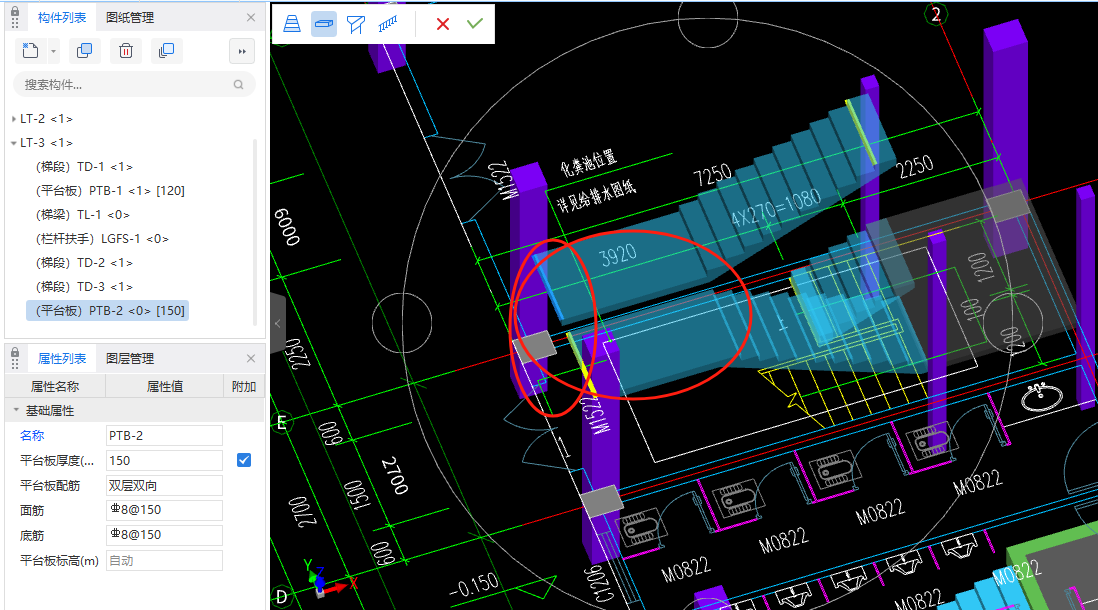Select (平台板) PTB-1 <1> [120] item
Image resolution: width=1098 pixels, height=610 pixels.
110,190
